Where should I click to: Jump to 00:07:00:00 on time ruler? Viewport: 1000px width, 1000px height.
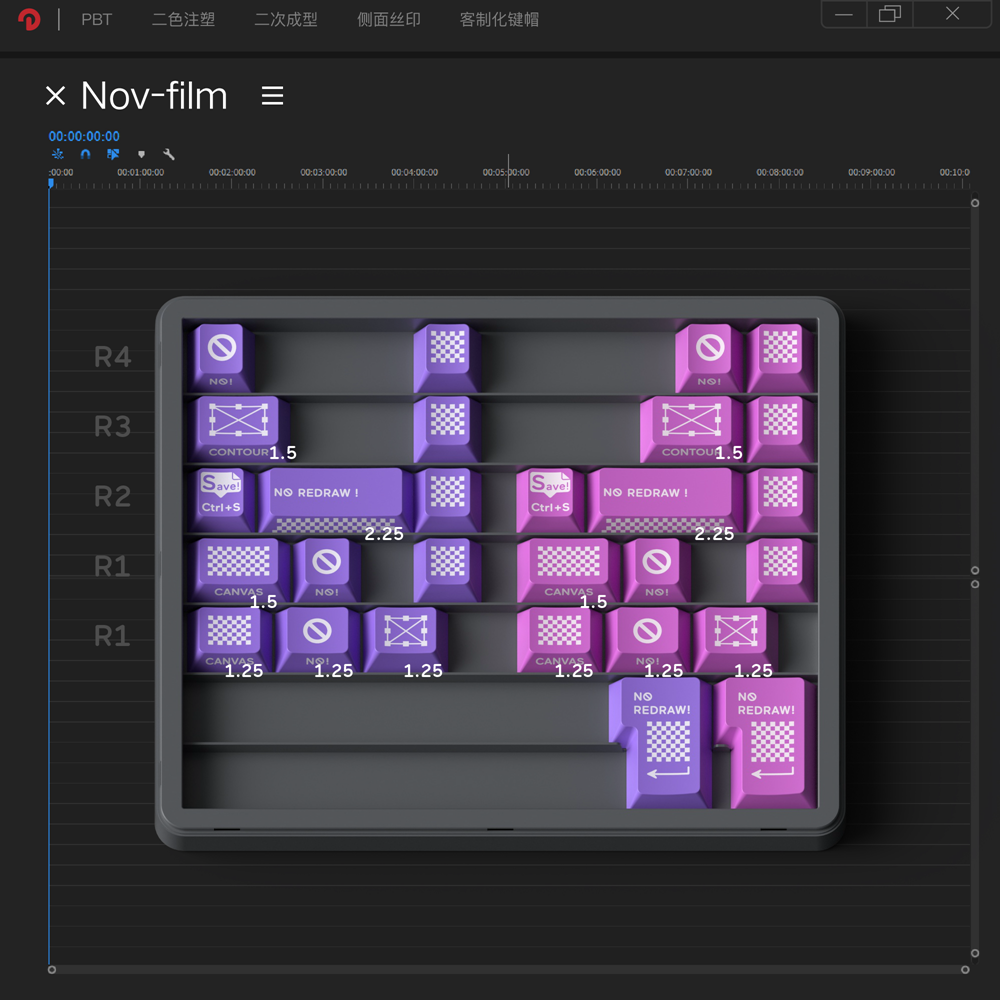(x=688, y=172)
